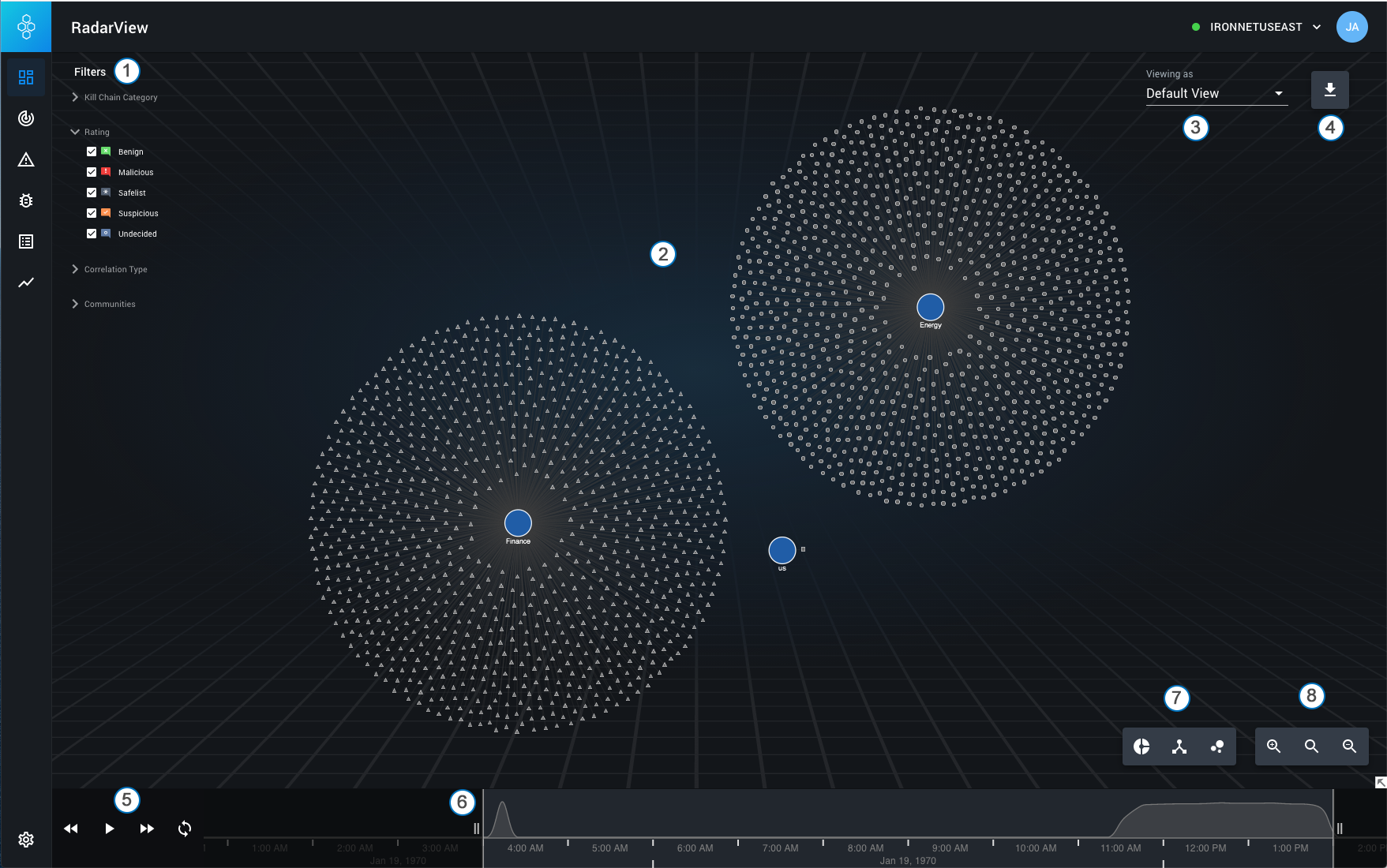Open the alerts triangle sidebar icon

point(26,160)
